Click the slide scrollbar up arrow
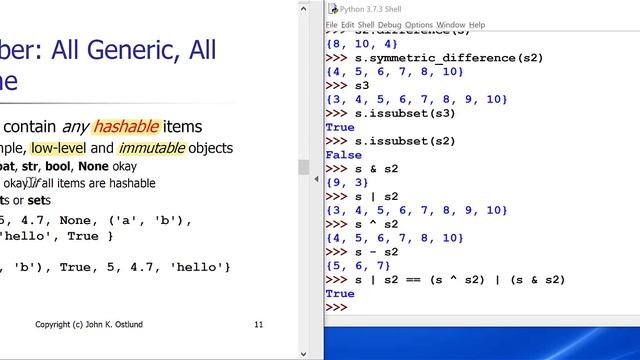This screenshot has width=640, height=360. (x=303, y=8)
